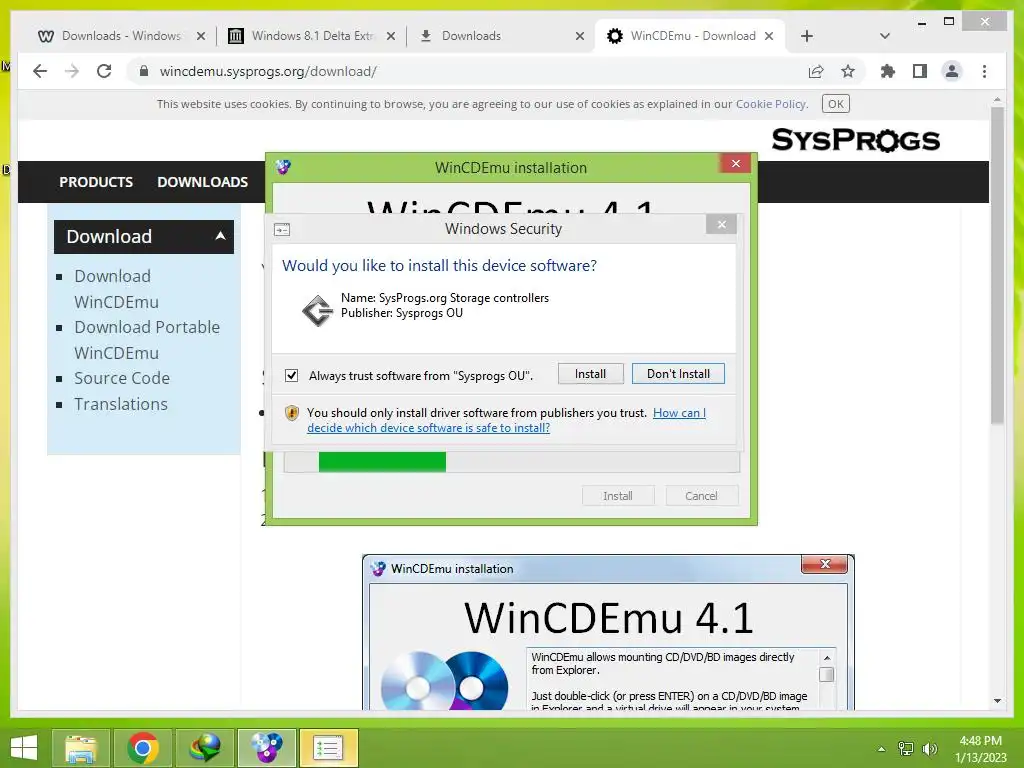Open the 'Download Portable WinCDEmu' link

pos(147,340)
